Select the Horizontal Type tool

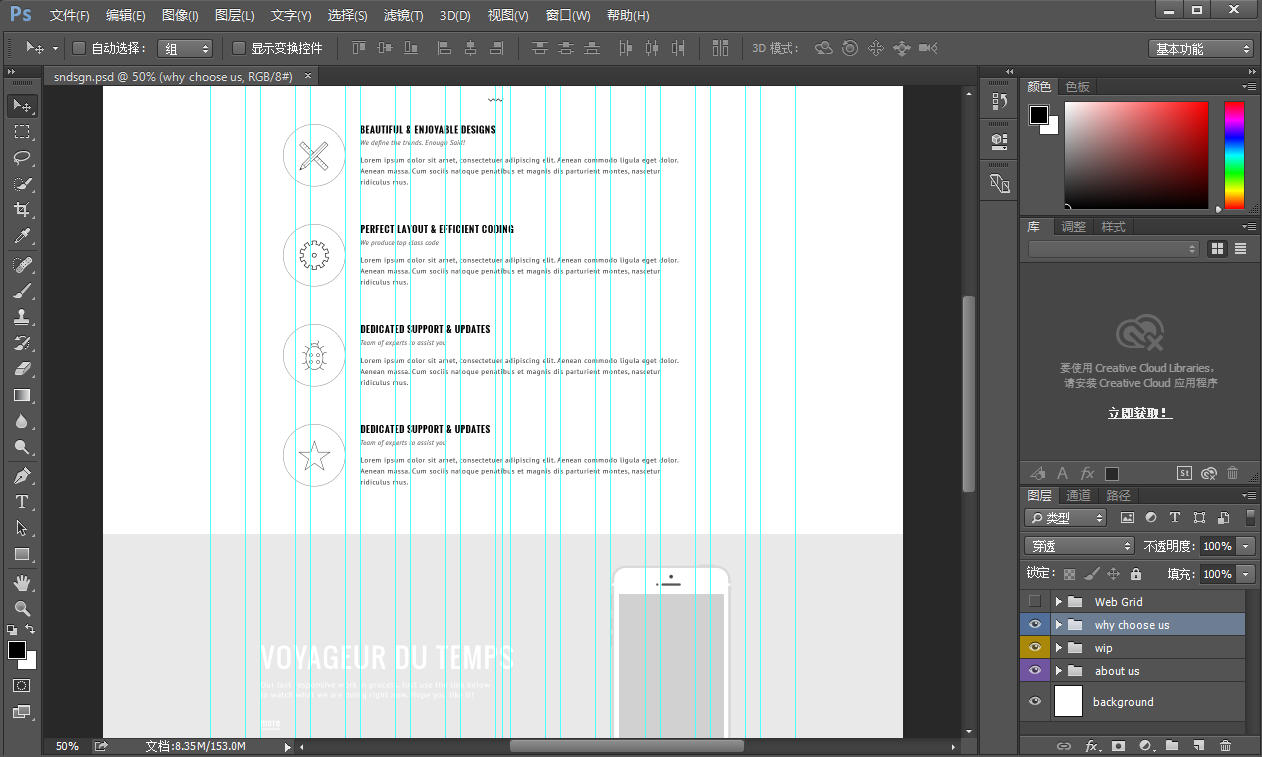[x=22, y=502]
